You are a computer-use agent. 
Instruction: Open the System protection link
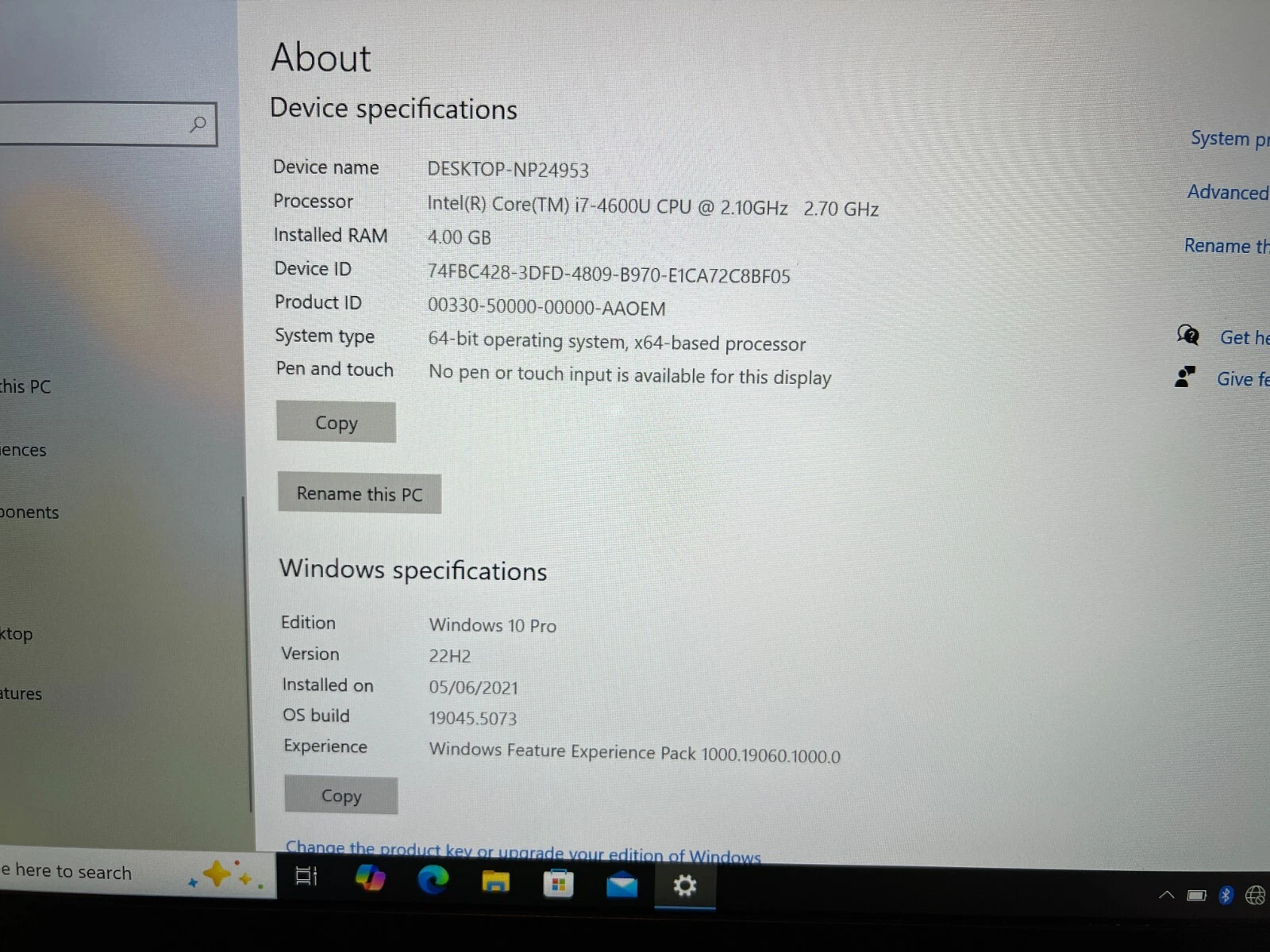[x=1230, y=139]
